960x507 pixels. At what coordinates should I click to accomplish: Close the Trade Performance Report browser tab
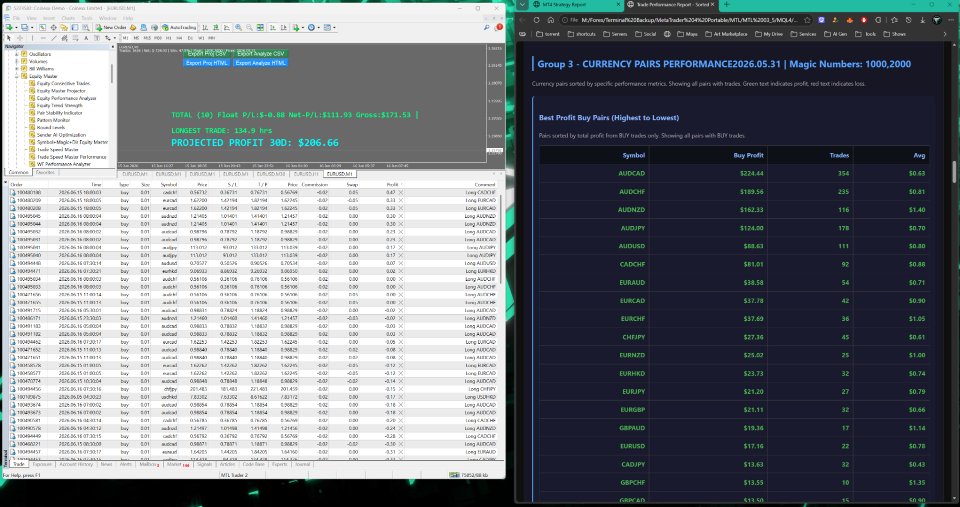713,4
